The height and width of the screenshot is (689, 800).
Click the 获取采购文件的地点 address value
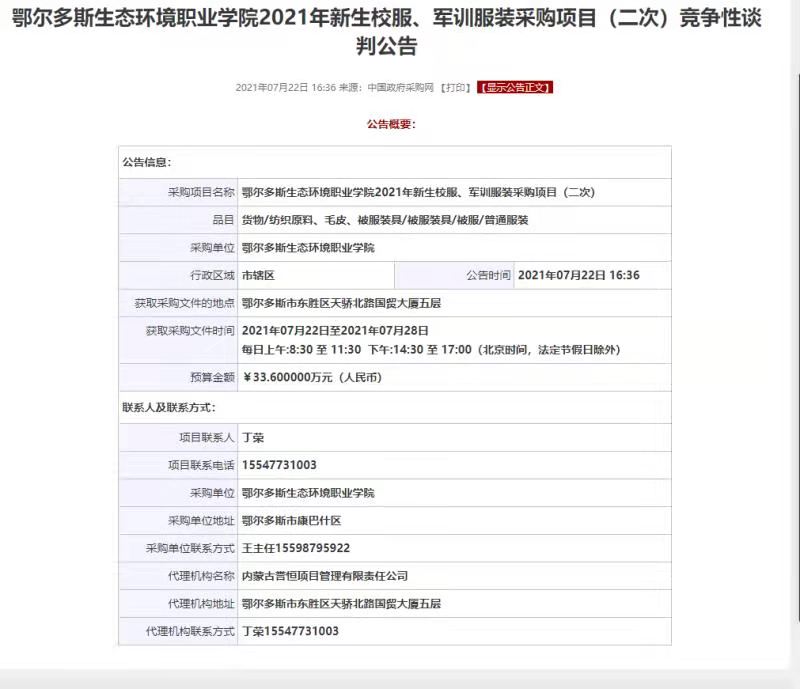point(341,302)
